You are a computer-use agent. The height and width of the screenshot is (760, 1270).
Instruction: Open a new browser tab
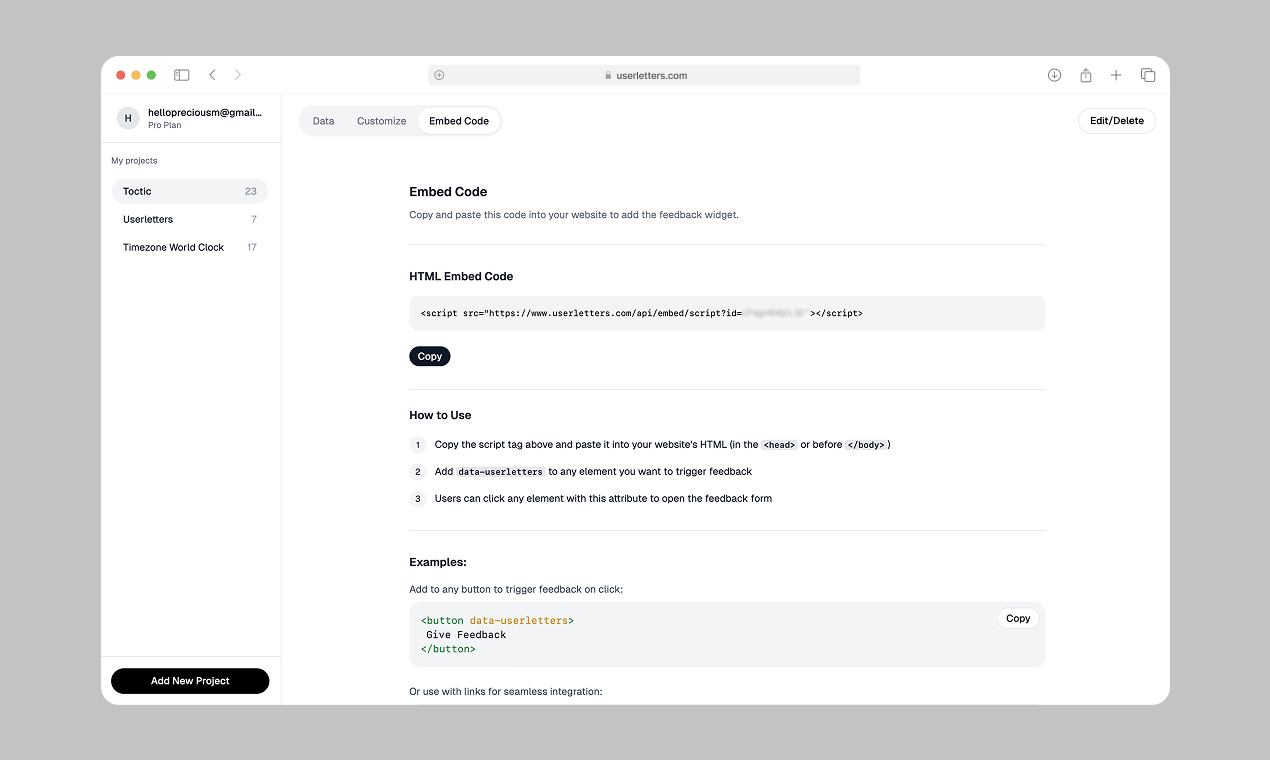click(1116, 74)
